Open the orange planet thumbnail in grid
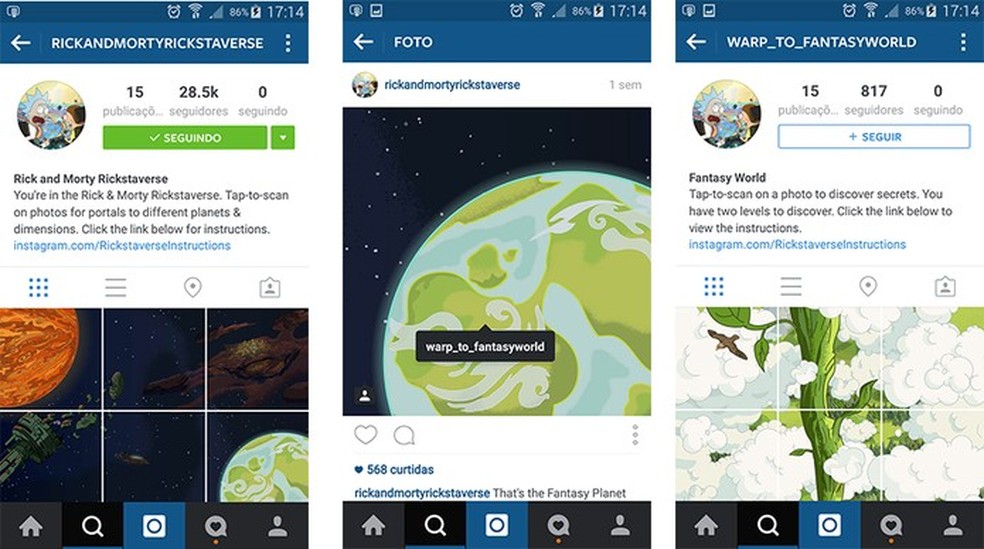984x549 pixels. tap(51, 358)
